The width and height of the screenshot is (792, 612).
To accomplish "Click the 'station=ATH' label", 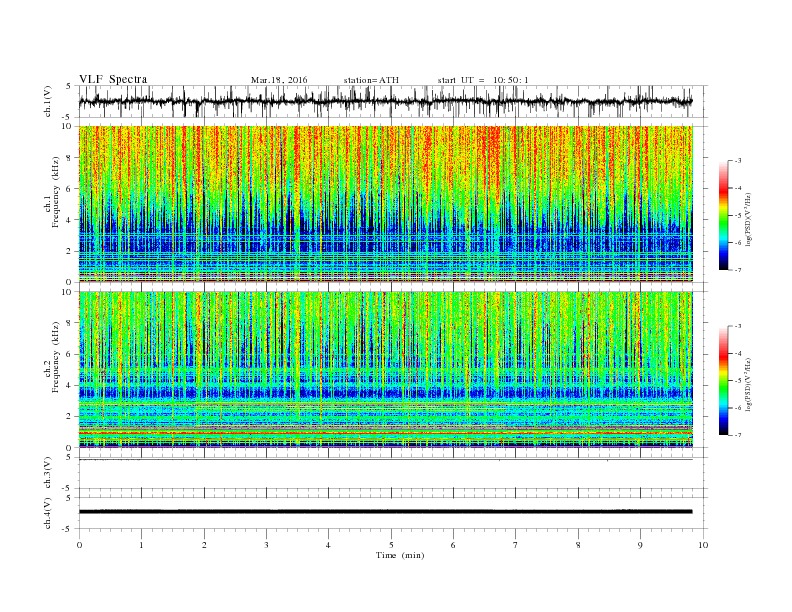I will click(371, 80).
